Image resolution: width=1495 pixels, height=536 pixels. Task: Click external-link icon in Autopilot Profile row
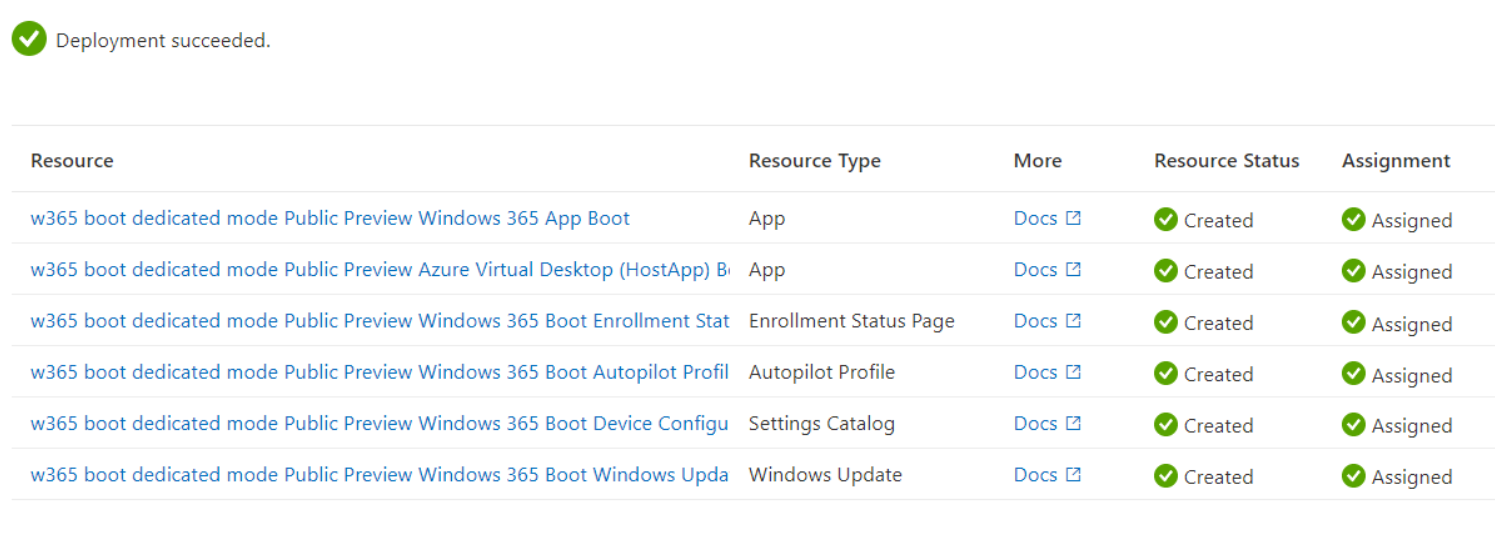tap(1073, 372)
